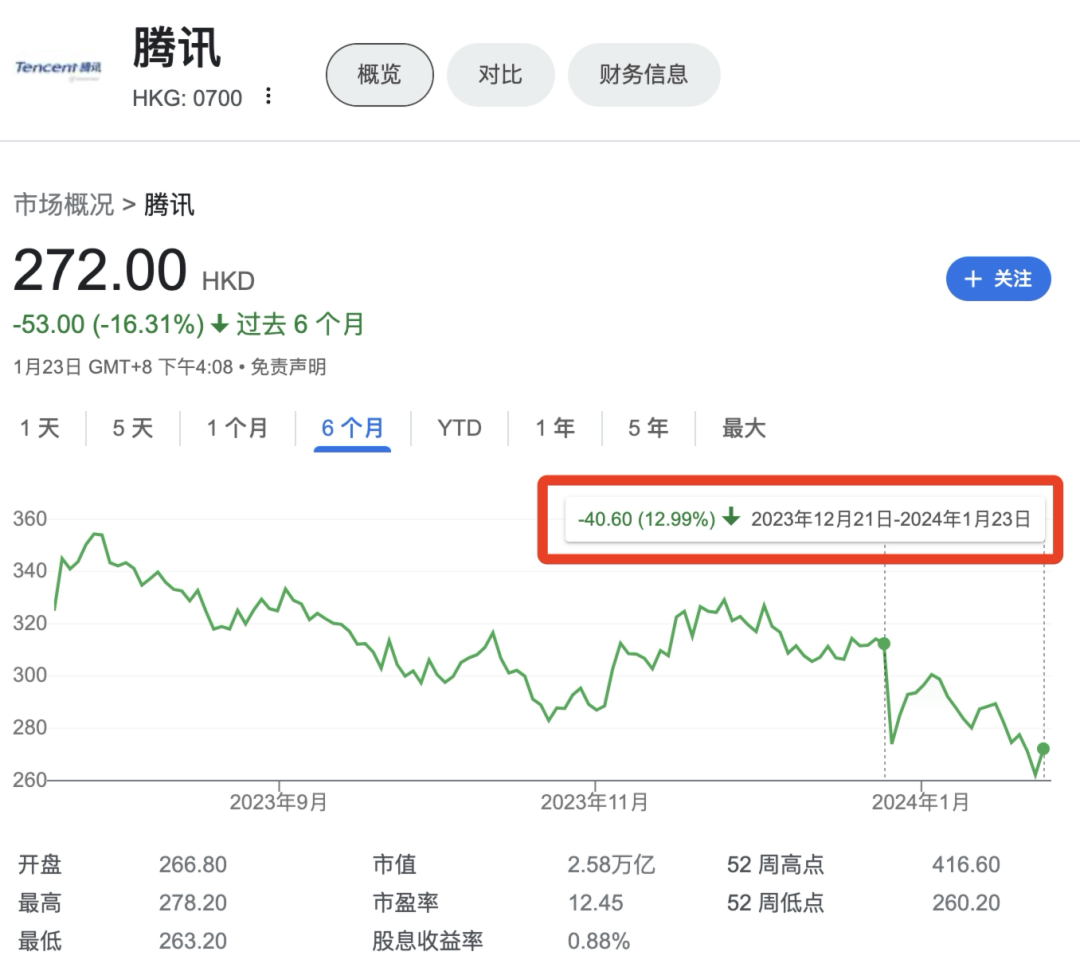Select the 6 个月 range tab
This screenshot has height=975, width=1080.
point(352,428)
